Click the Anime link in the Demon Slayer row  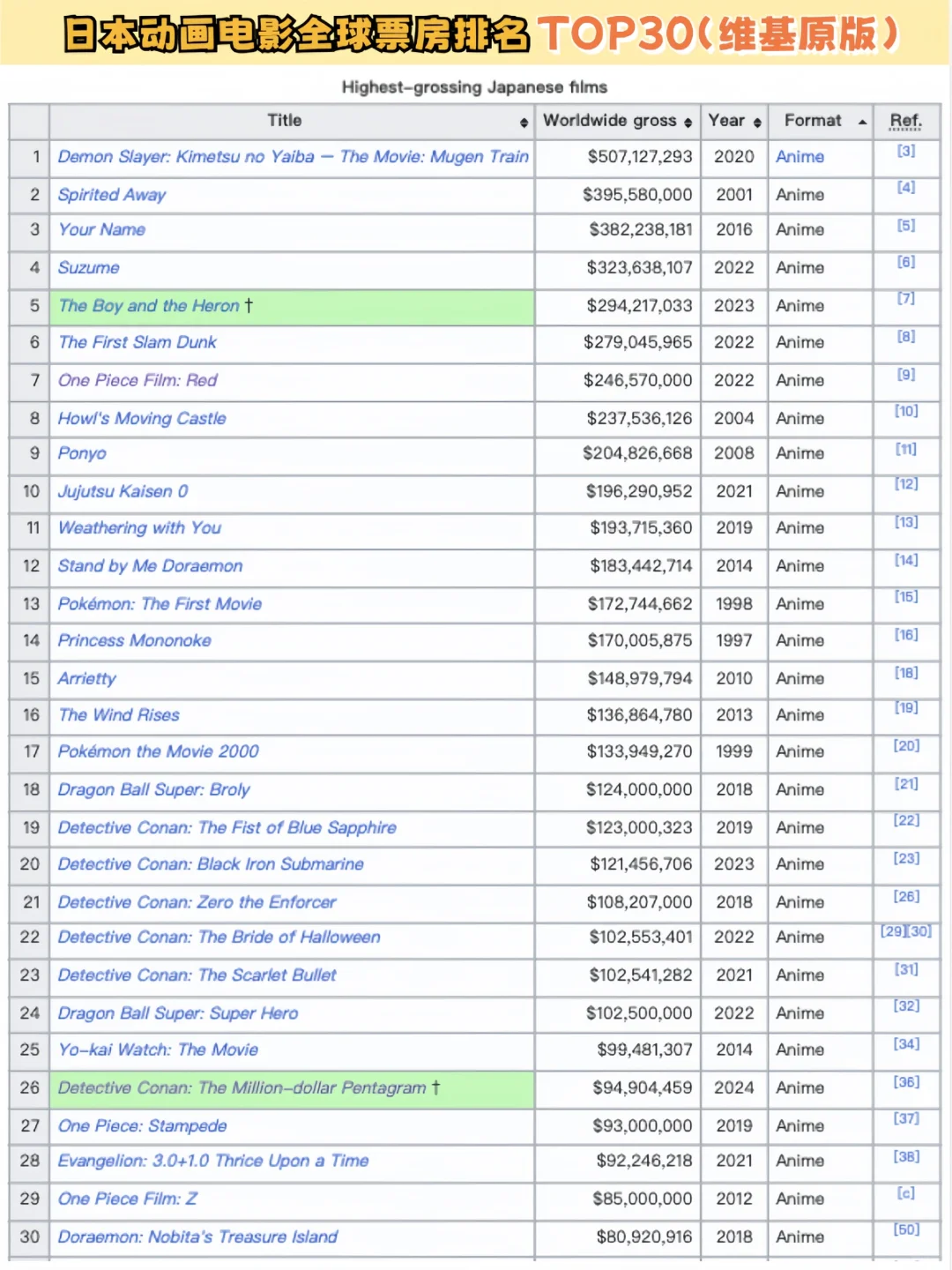800,157
